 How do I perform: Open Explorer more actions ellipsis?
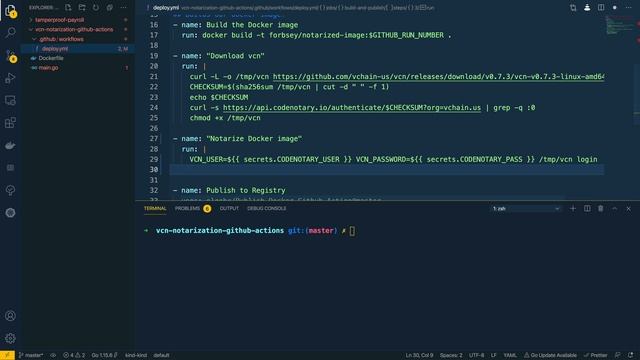(123, 7)
